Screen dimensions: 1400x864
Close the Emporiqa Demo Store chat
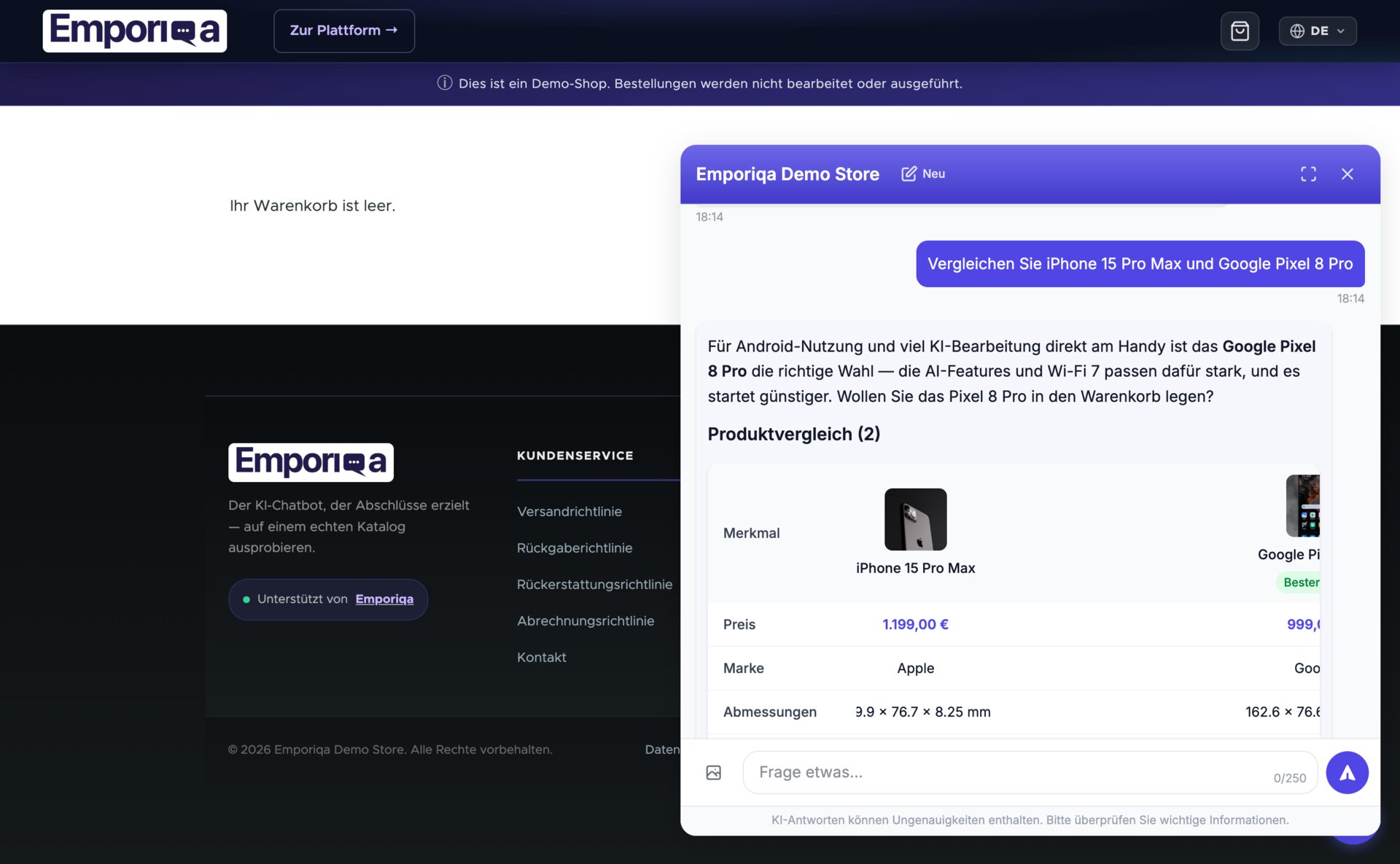pyautogui.click(x=1347, y=174)
